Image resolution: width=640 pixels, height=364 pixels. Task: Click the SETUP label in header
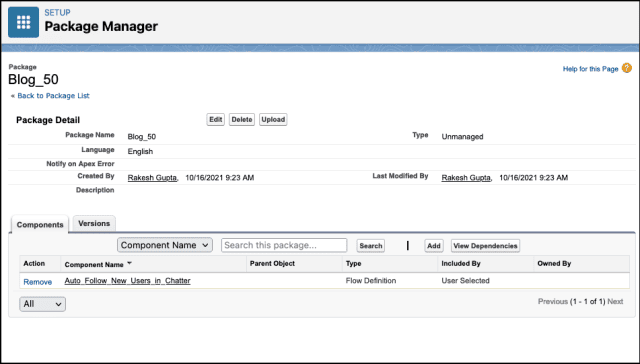click(x=57, y=13)
